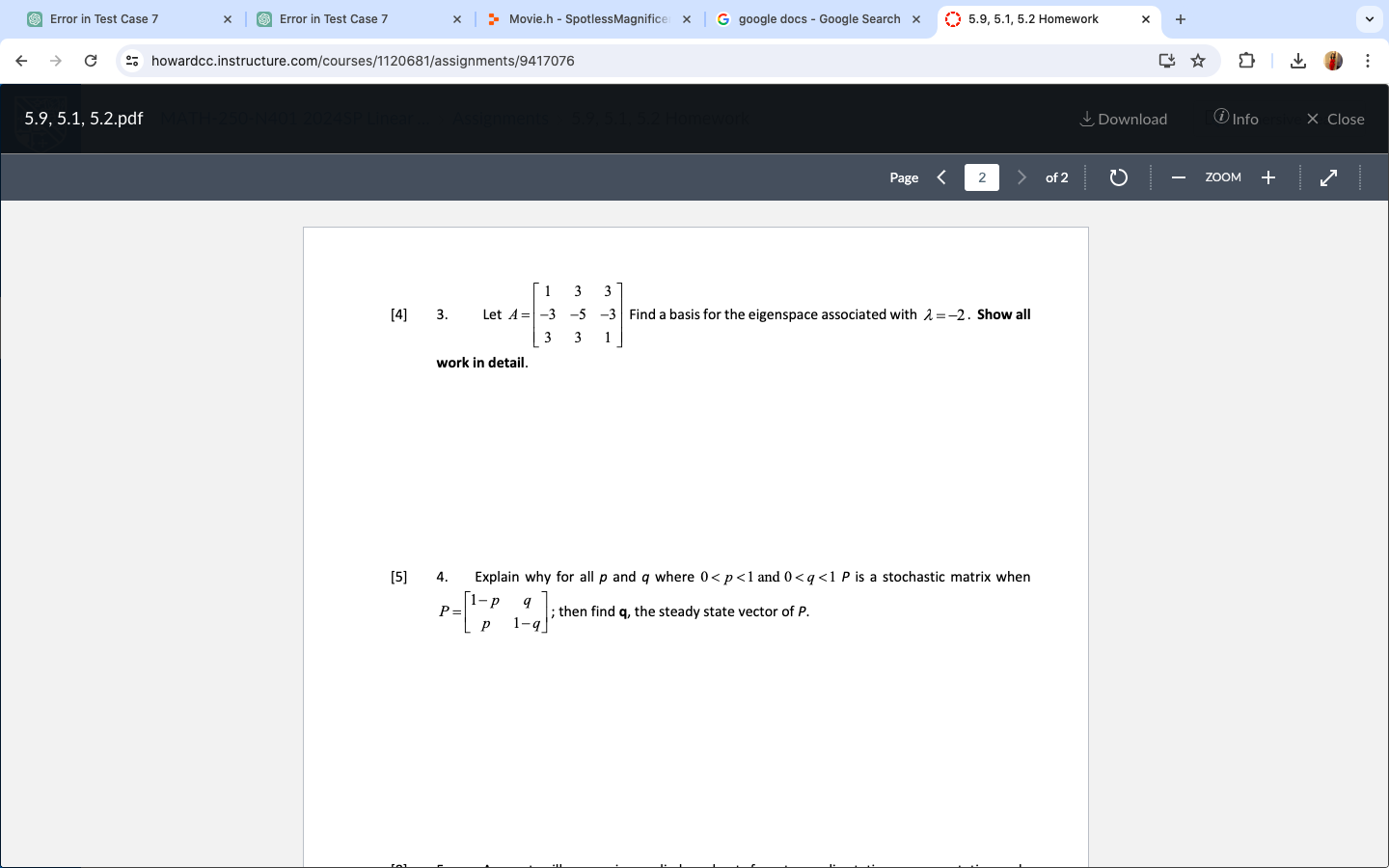This screenshot has width=1389, height=868.
Task: Download the 5.9, 5.1, 5.2 PDF
Action: point(1122,119)
